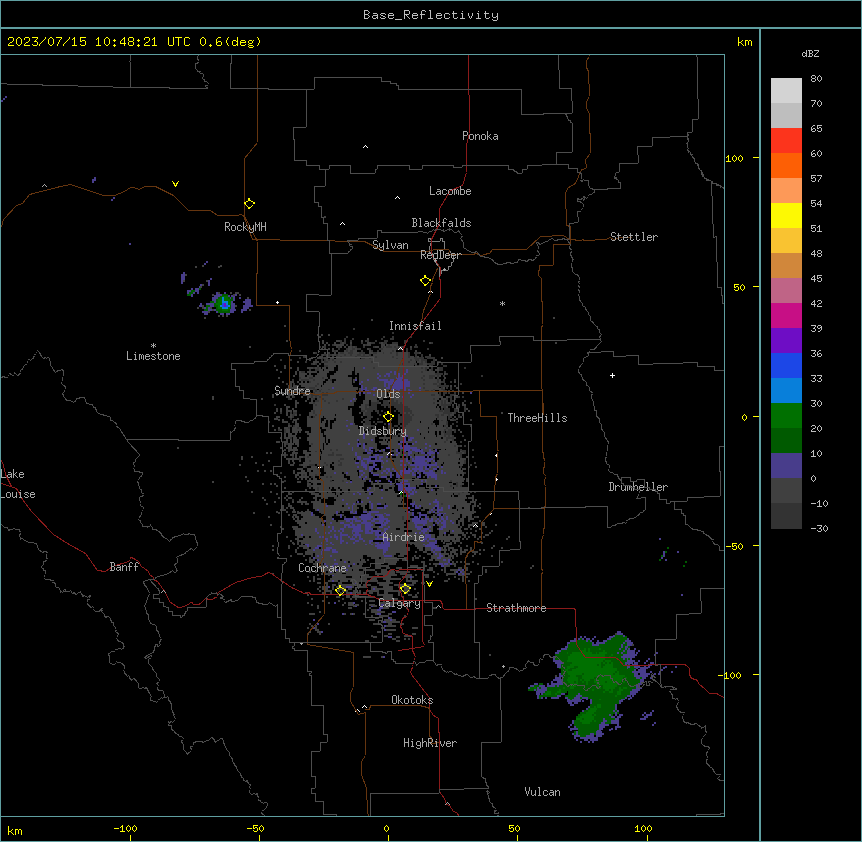Click the Calgary city label
Viewport: 862px width, 842px height.
coord(399,603)
